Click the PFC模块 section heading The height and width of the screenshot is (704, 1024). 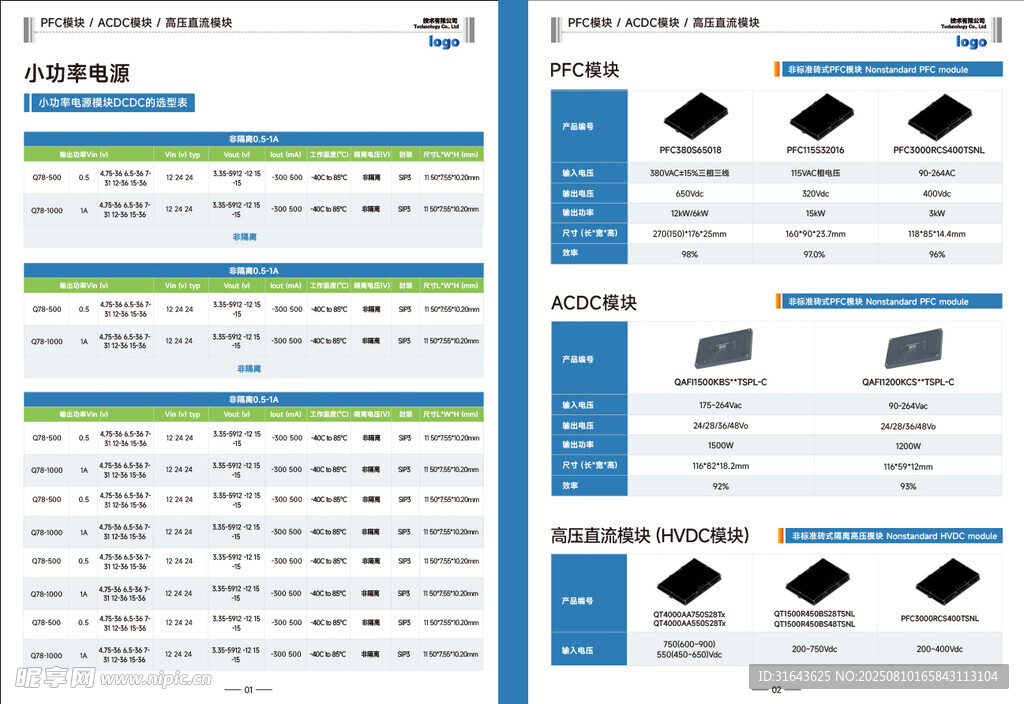coord(585,70)
